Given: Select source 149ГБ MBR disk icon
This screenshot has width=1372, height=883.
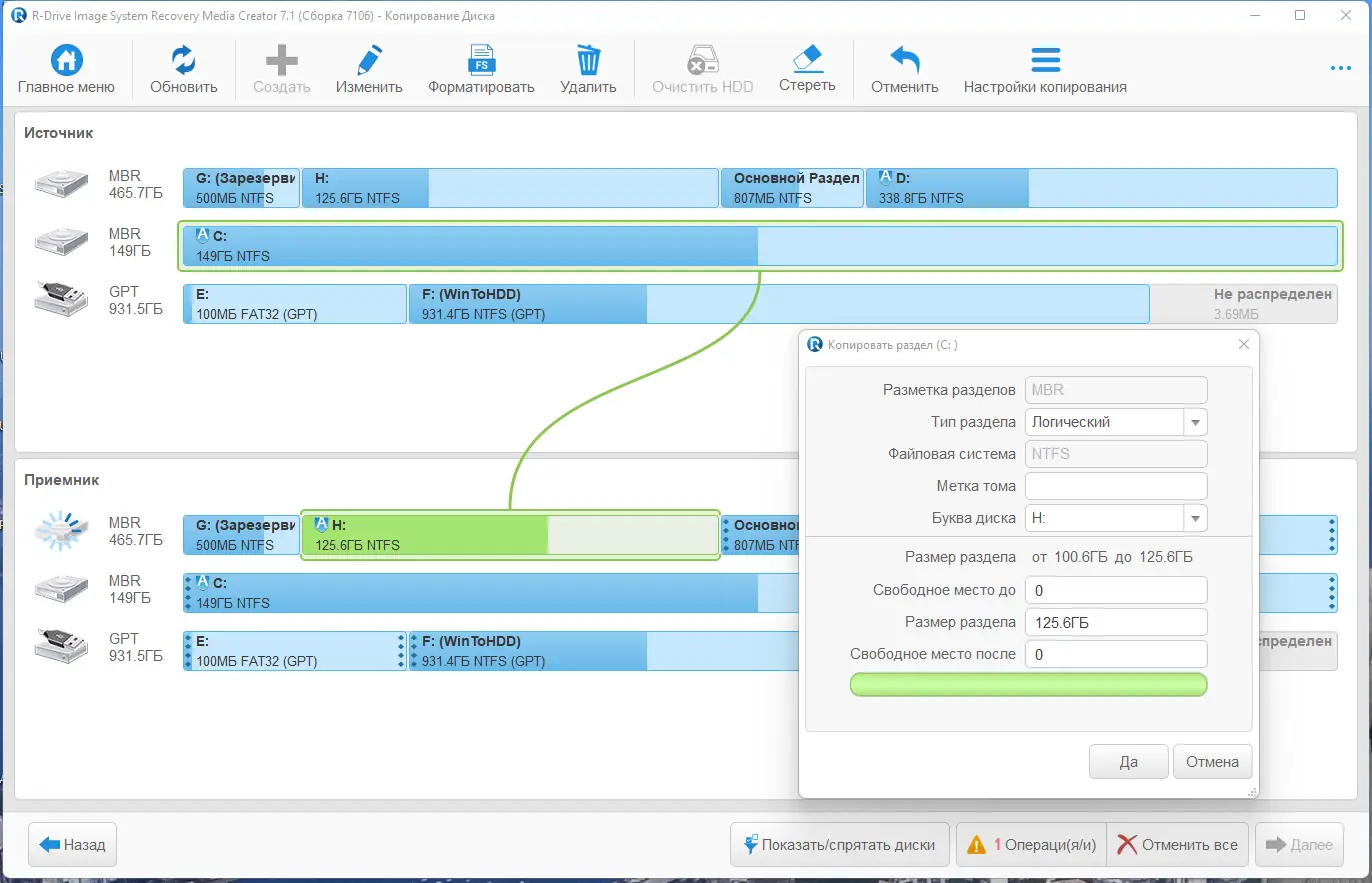Looking at the screenshot, I should click(62, 242).
